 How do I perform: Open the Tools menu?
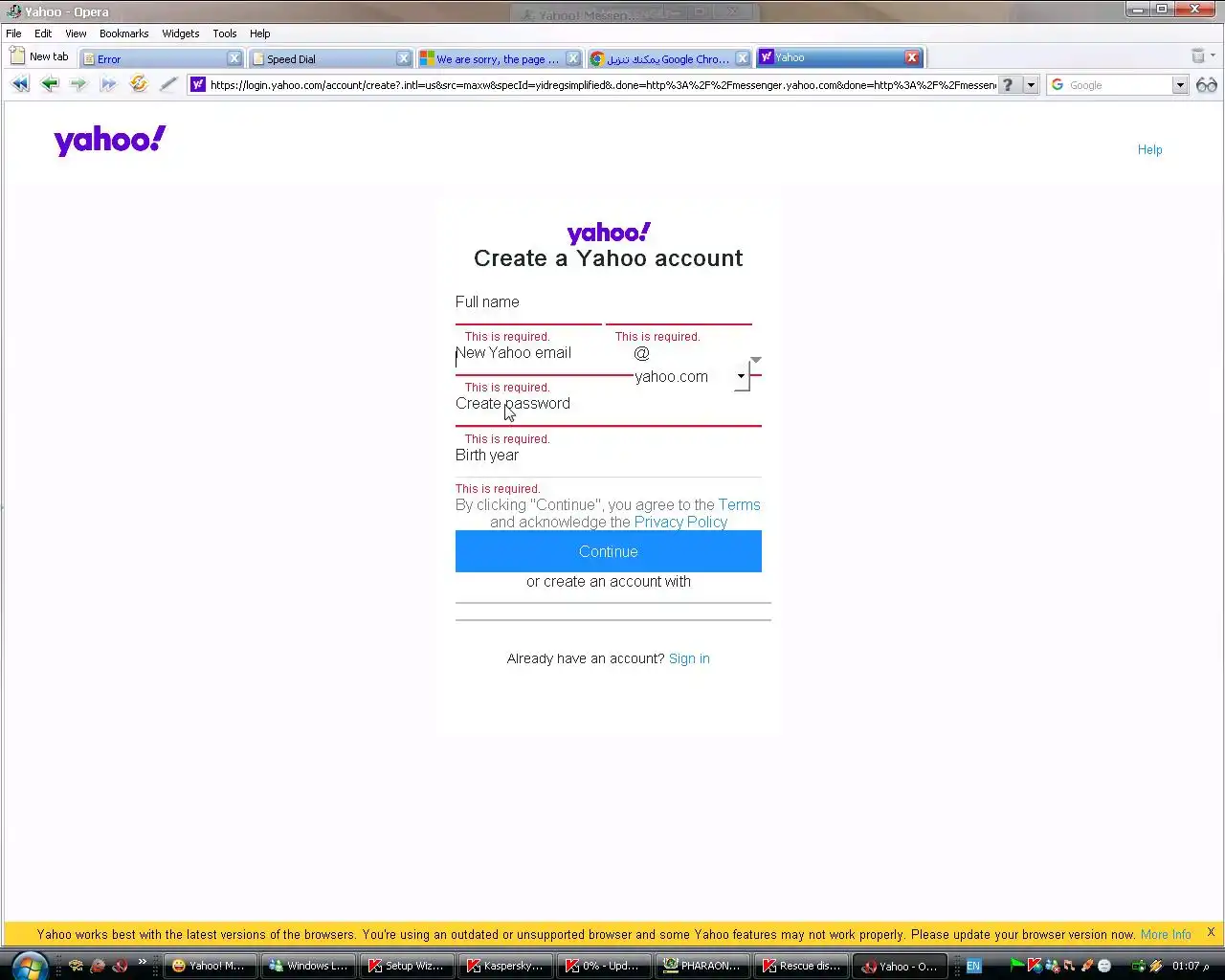pyautogui.click(x=225, y=33)
